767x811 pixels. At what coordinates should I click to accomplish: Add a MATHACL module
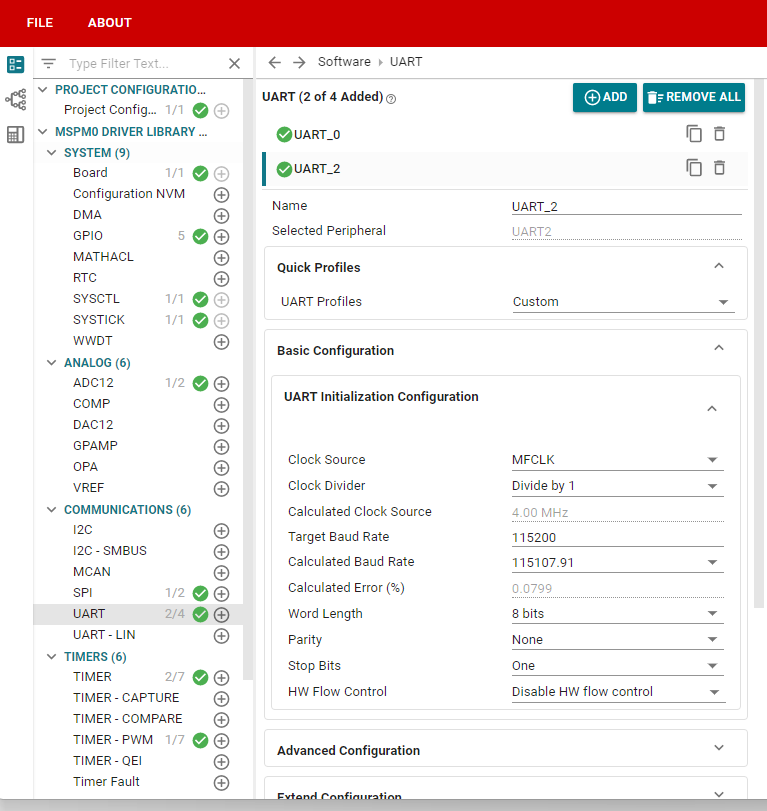[221, 258]
